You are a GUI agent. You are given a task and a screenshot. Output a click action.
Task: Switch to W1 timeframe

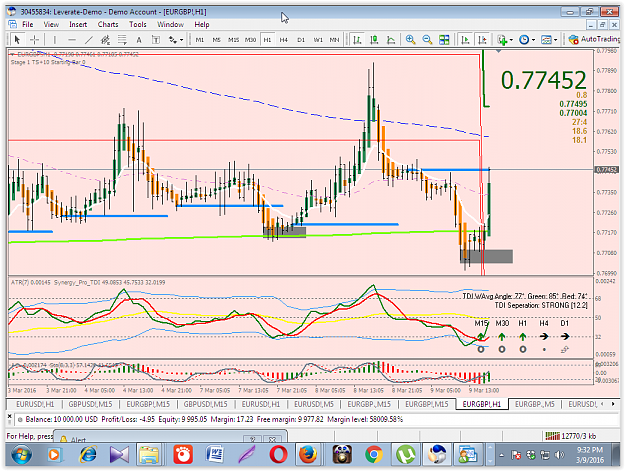[318, 39]
